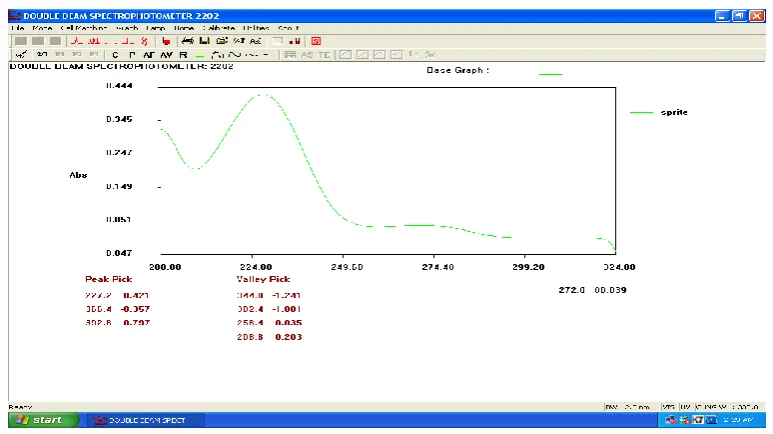Click the Abs toolbar icon
The image size is (773, 434).
click(255, 41)
